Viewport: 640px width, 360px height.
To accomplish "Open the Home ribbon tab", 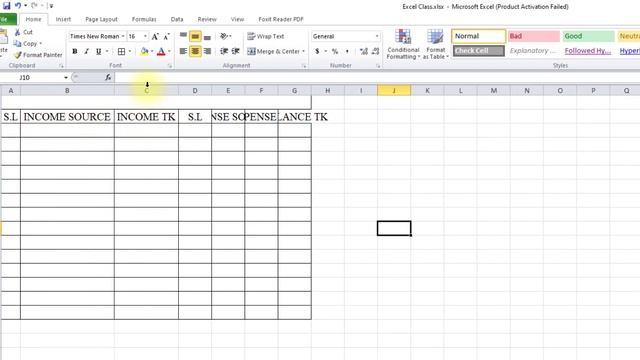I will click(33, 19).
